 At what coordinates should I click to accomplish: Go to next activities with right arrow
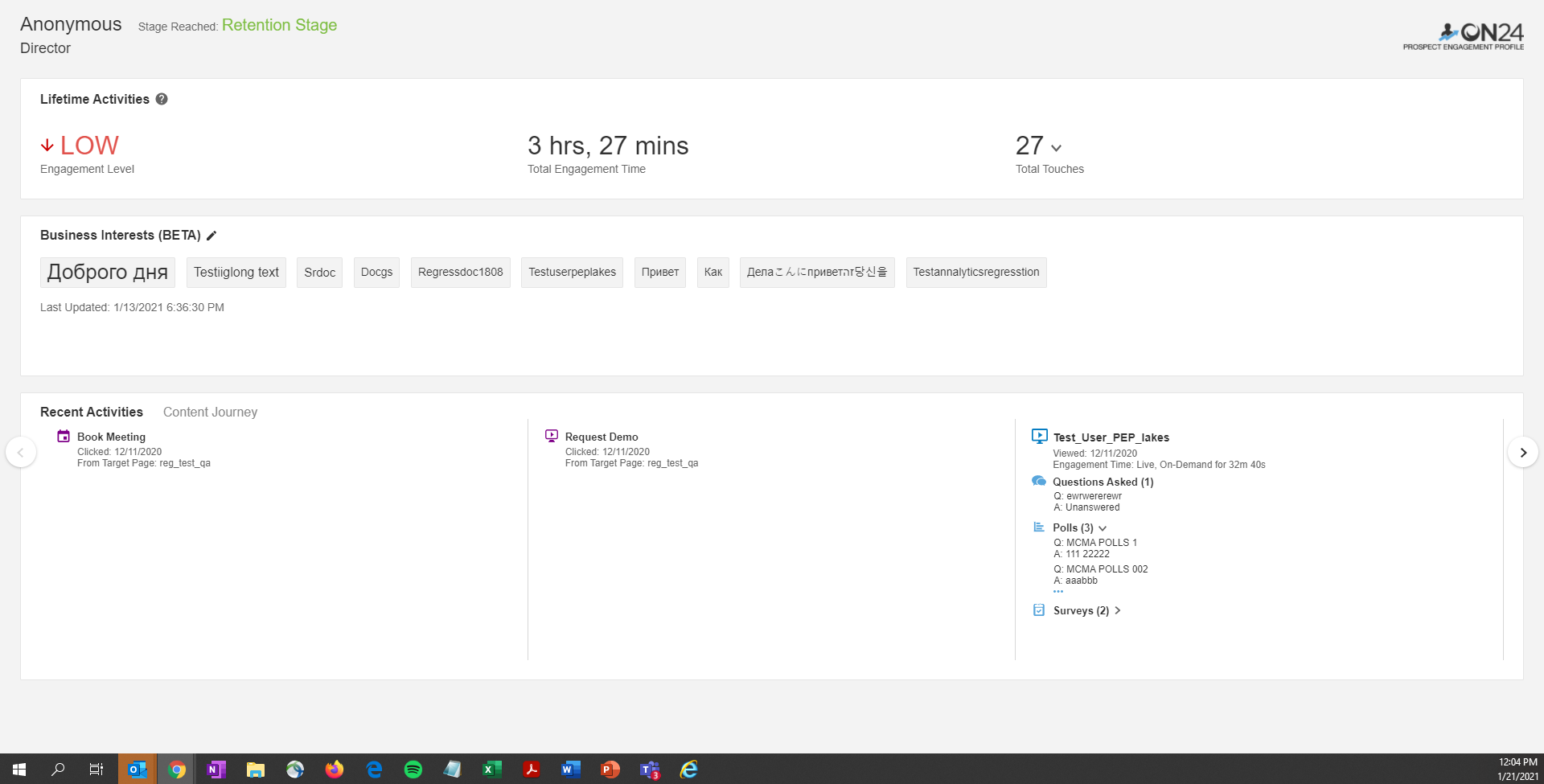(1523, 452)
